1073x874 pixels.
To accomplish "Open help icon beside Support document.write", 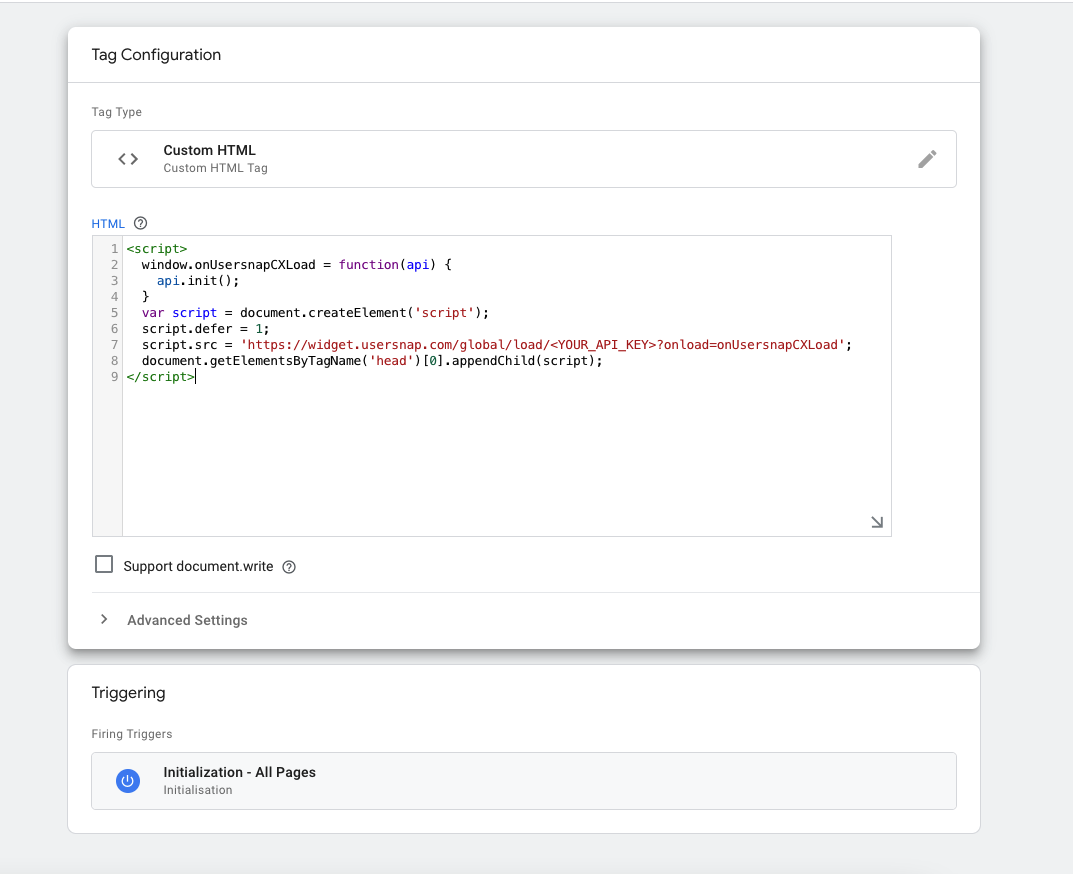I will [x=289, y=567].
